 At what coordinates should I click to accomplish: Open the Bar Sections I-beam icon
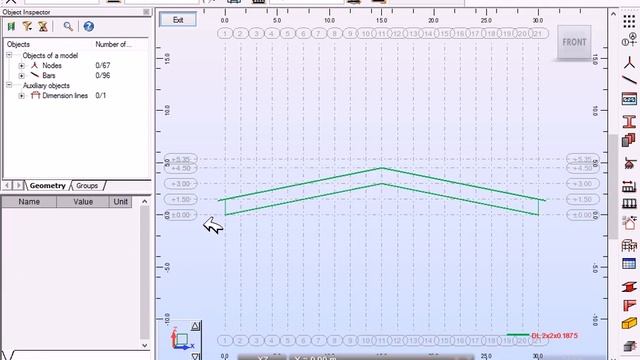[629, 121]
